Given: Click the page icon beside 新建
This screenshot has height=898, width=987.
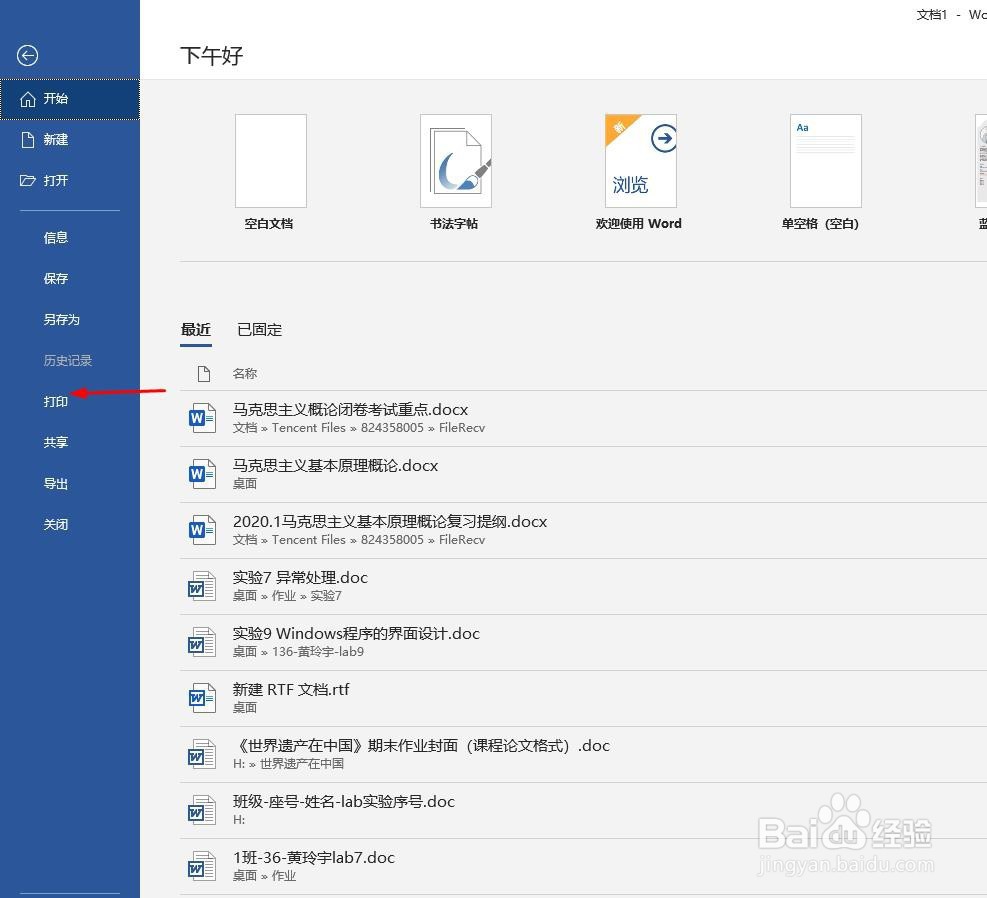Looking at the screenshot, I should coord(28,140).
